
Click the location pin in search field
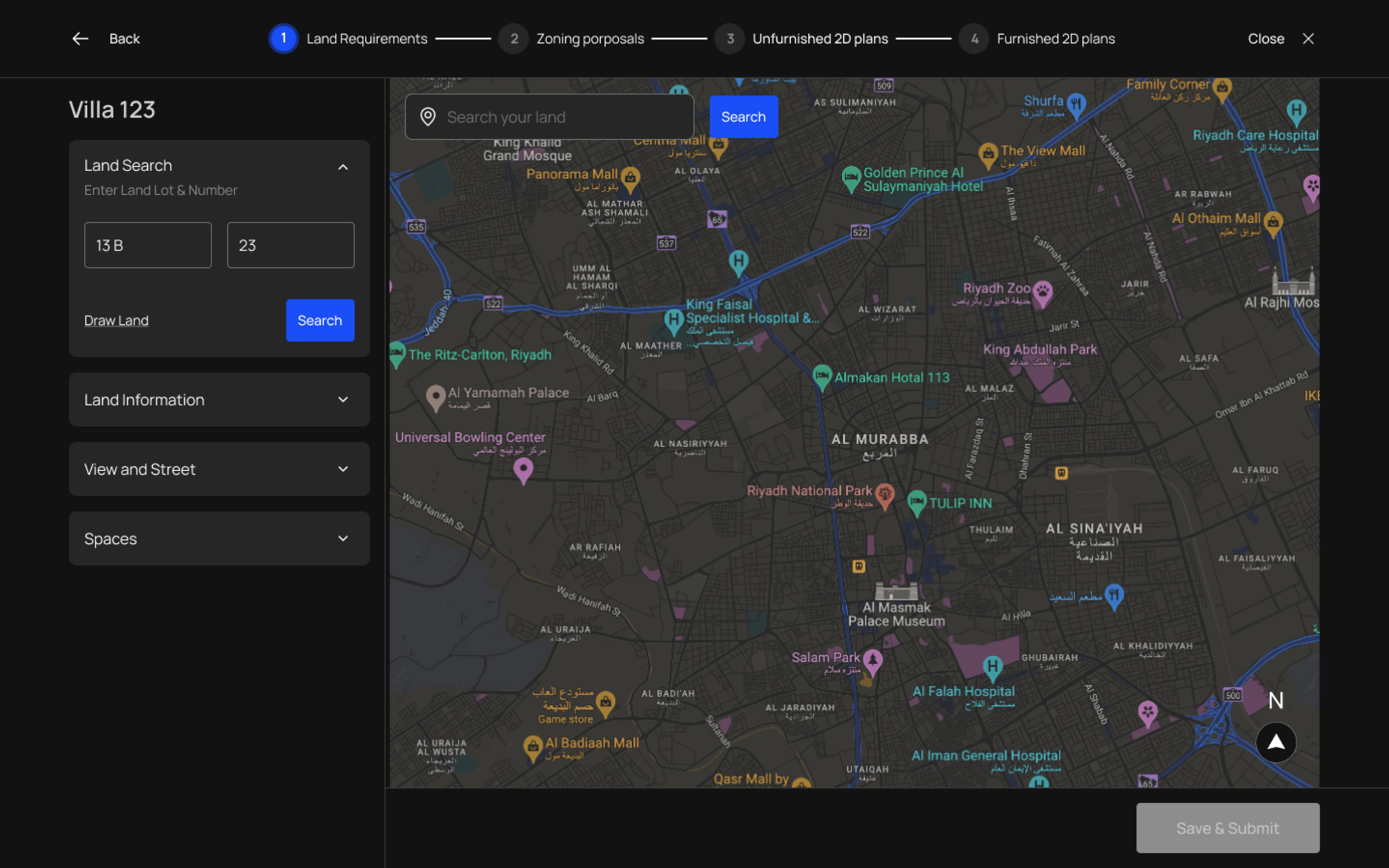(x=428, y=117)
